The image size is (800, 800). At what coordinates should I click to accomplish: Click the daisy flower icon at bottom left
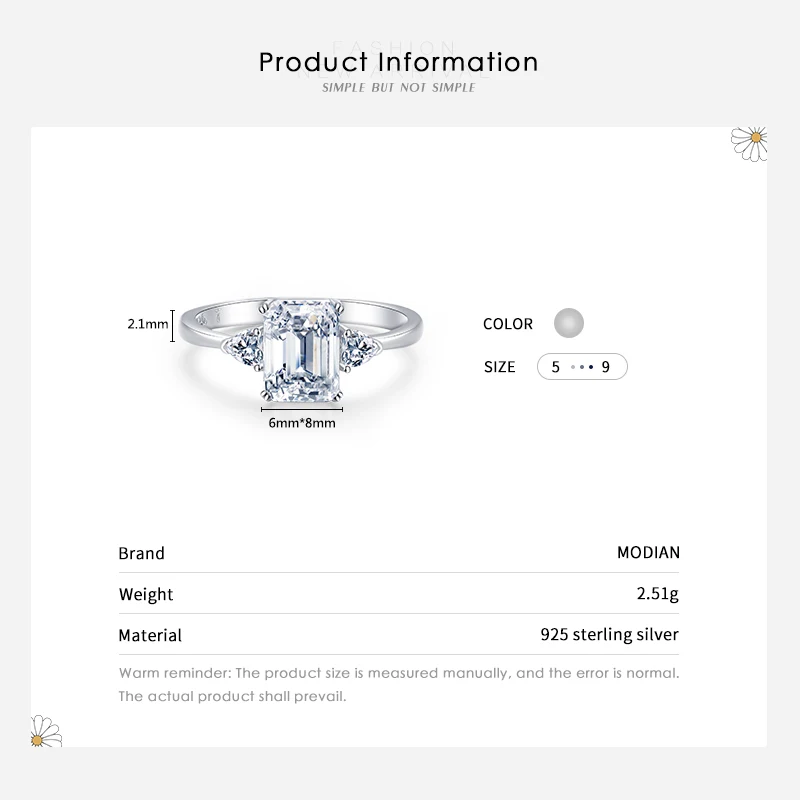[x=46, y=732]
